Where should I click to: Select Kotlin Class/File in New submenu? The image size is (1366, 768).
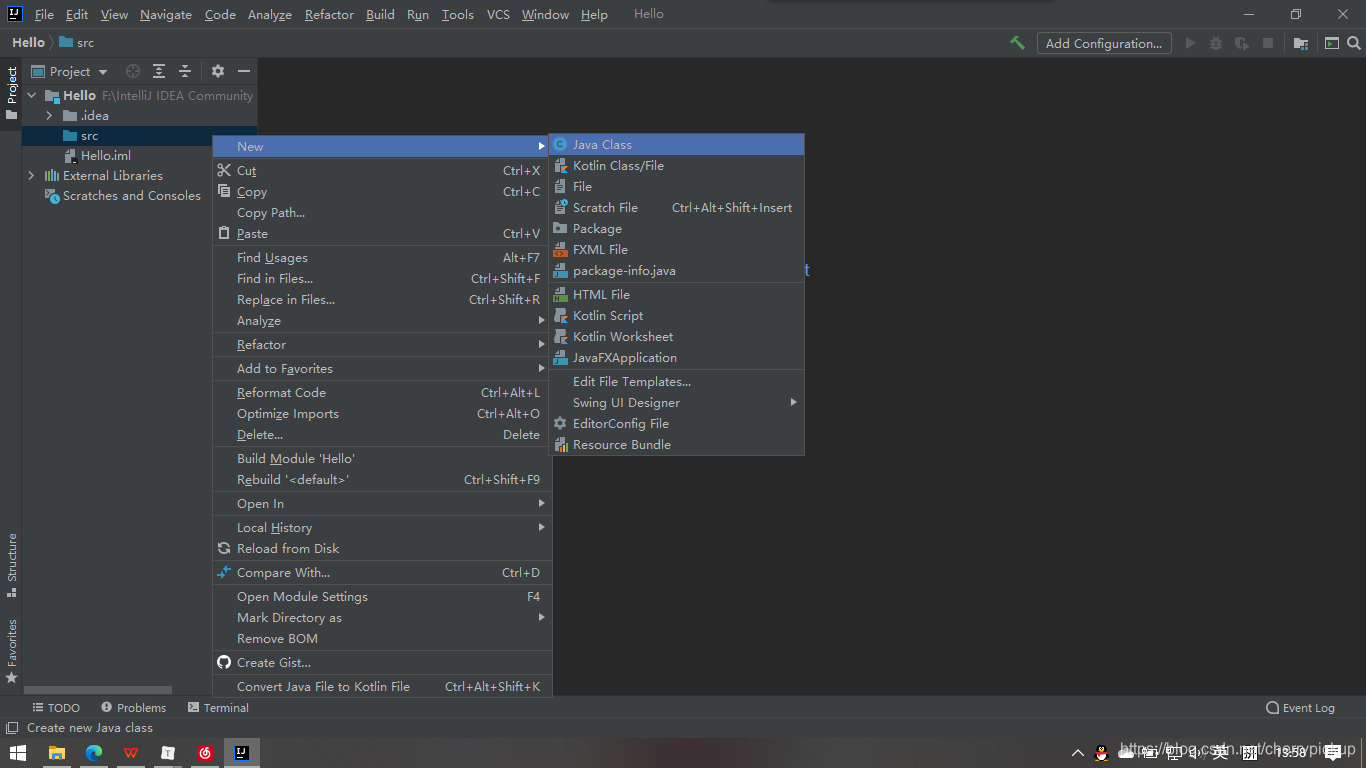677,165
